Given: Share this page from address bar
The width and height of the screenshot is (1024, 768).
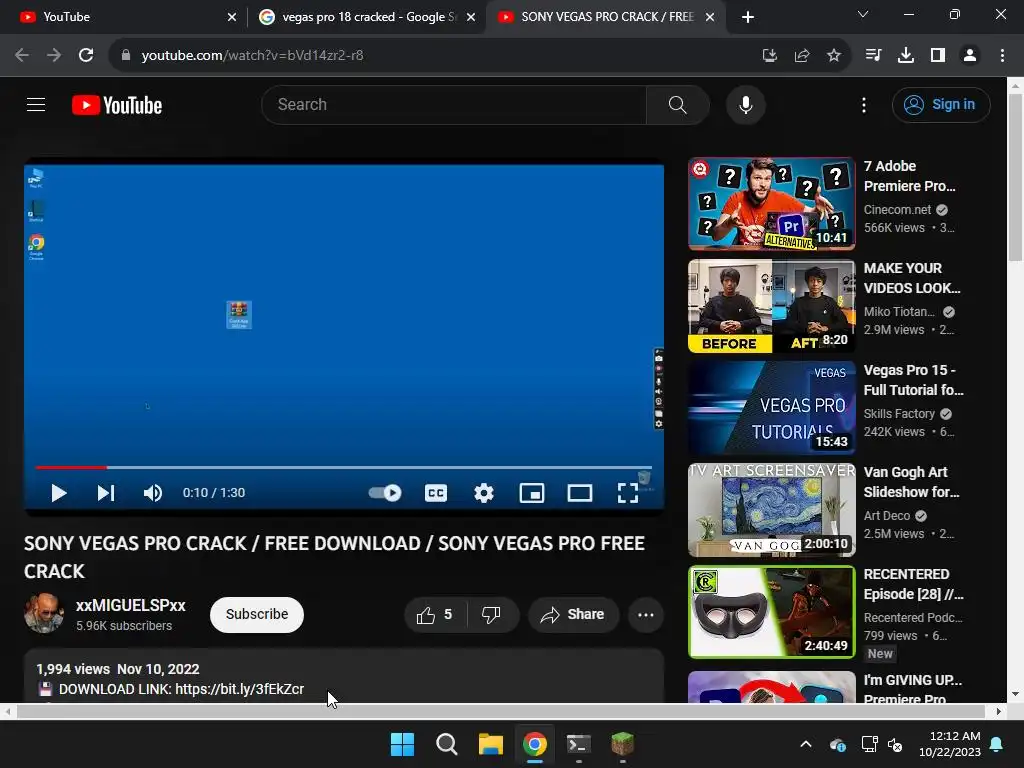Looking at the screenshot, I should [802, 56].
